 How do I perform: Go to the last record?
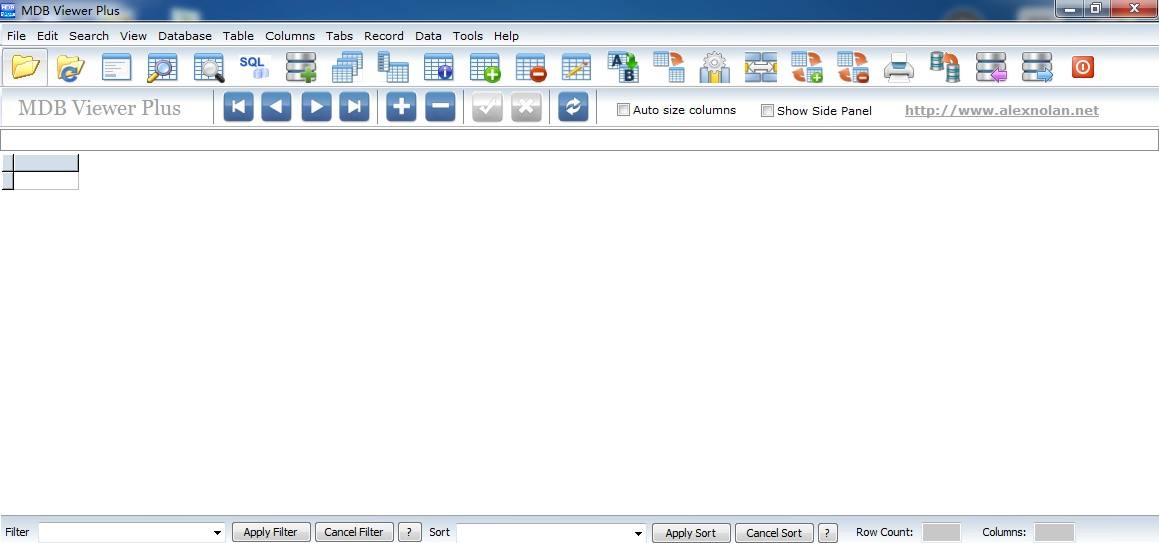tap(354, 107)
